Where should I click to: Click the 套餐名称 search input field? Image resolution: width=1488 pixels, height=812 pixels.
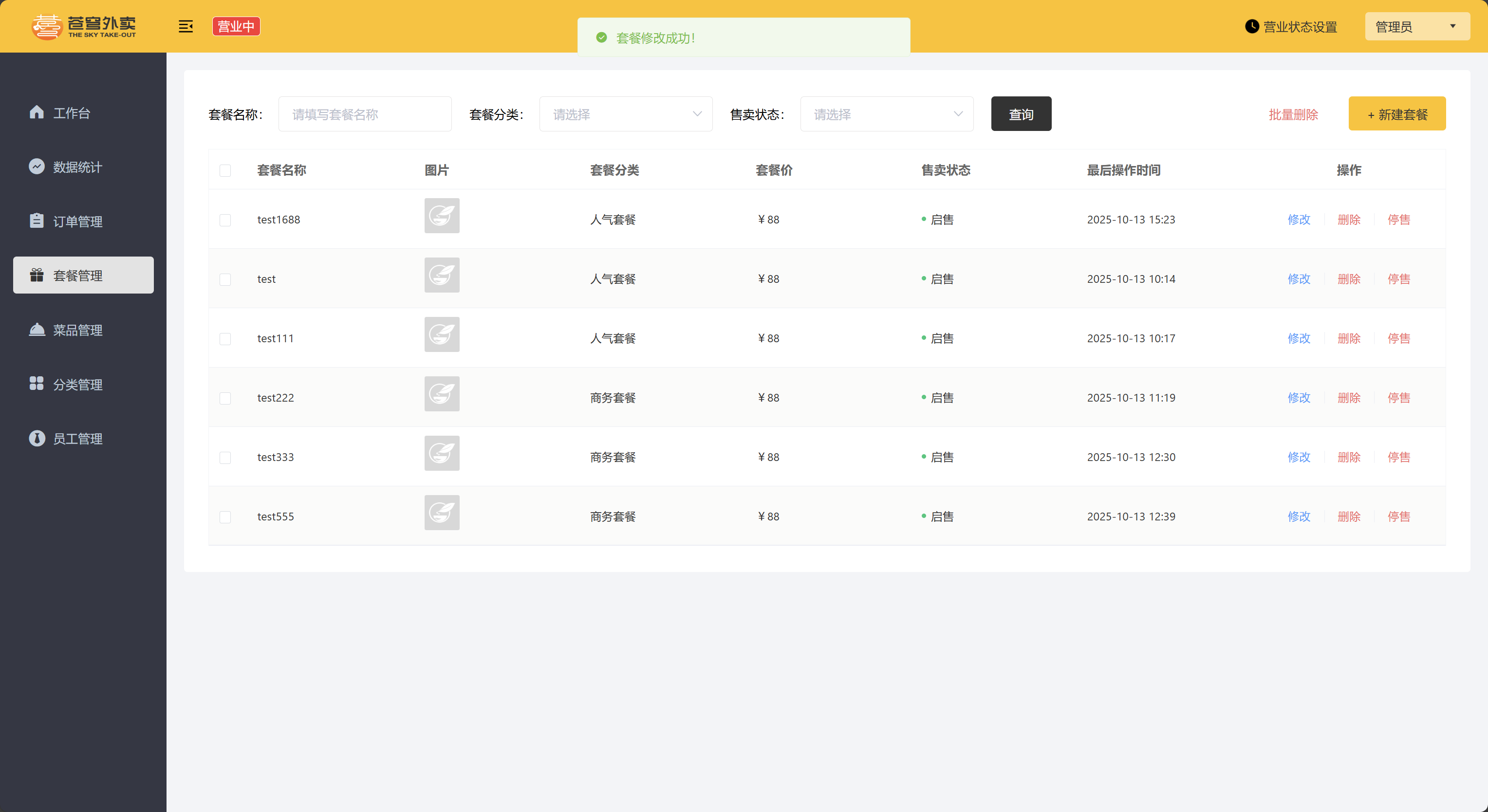[x=365, y=114]
